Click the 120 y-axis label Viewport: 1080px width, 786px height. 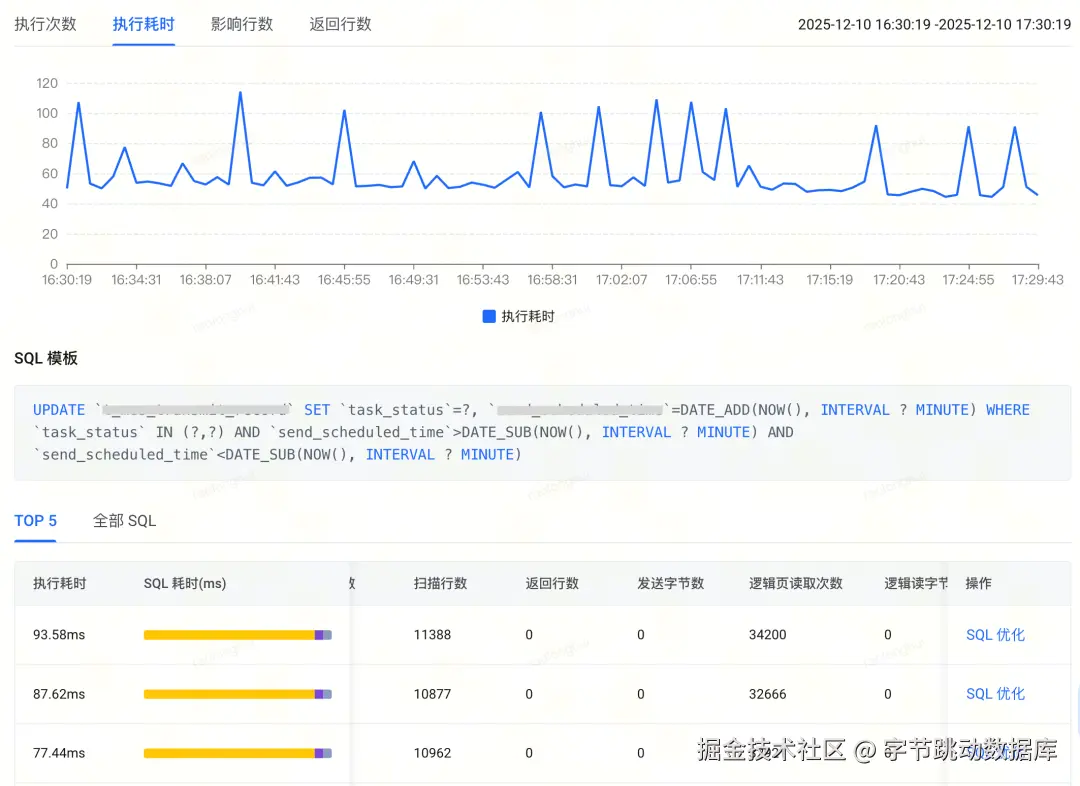47,83
